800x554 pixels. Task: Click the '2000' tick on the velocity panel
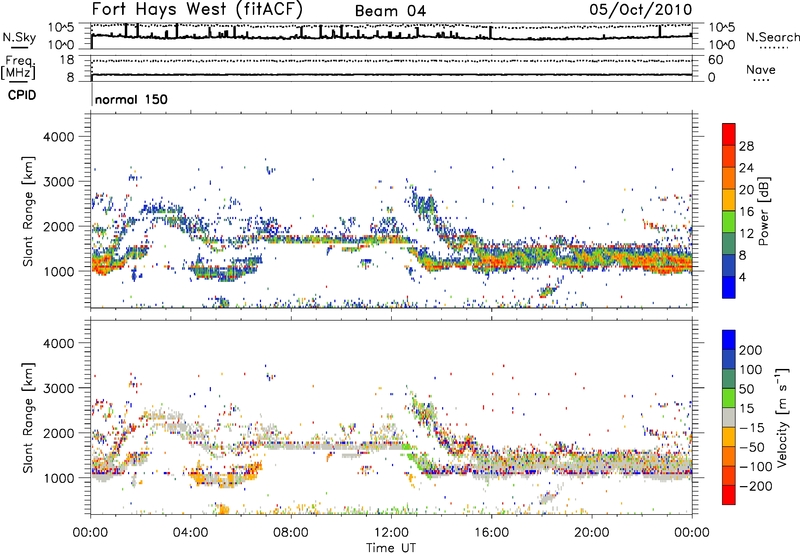(59, 433)
